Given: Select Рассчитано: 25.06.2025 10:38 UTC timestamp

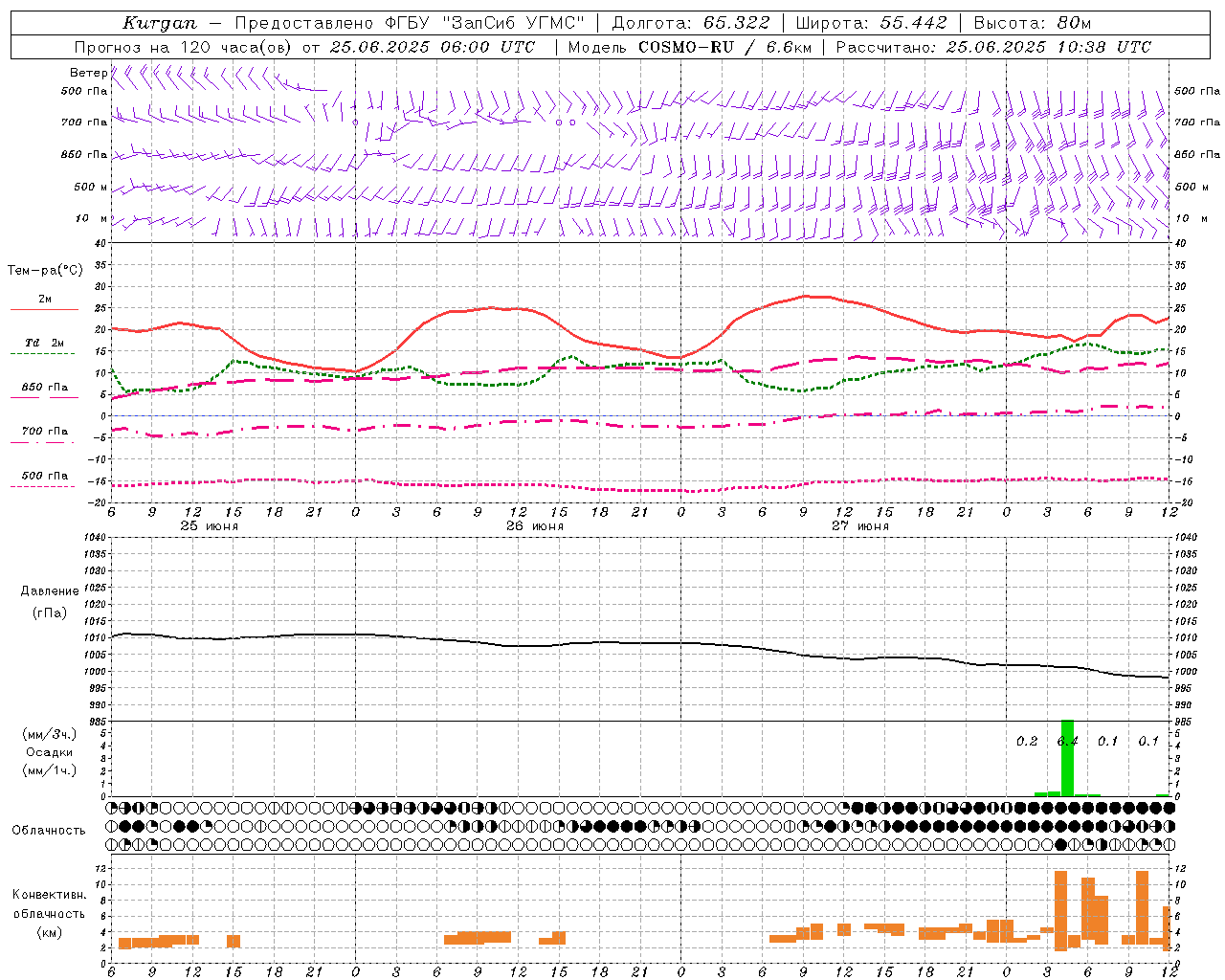Looking at the screenshot, I should point(993,47).
